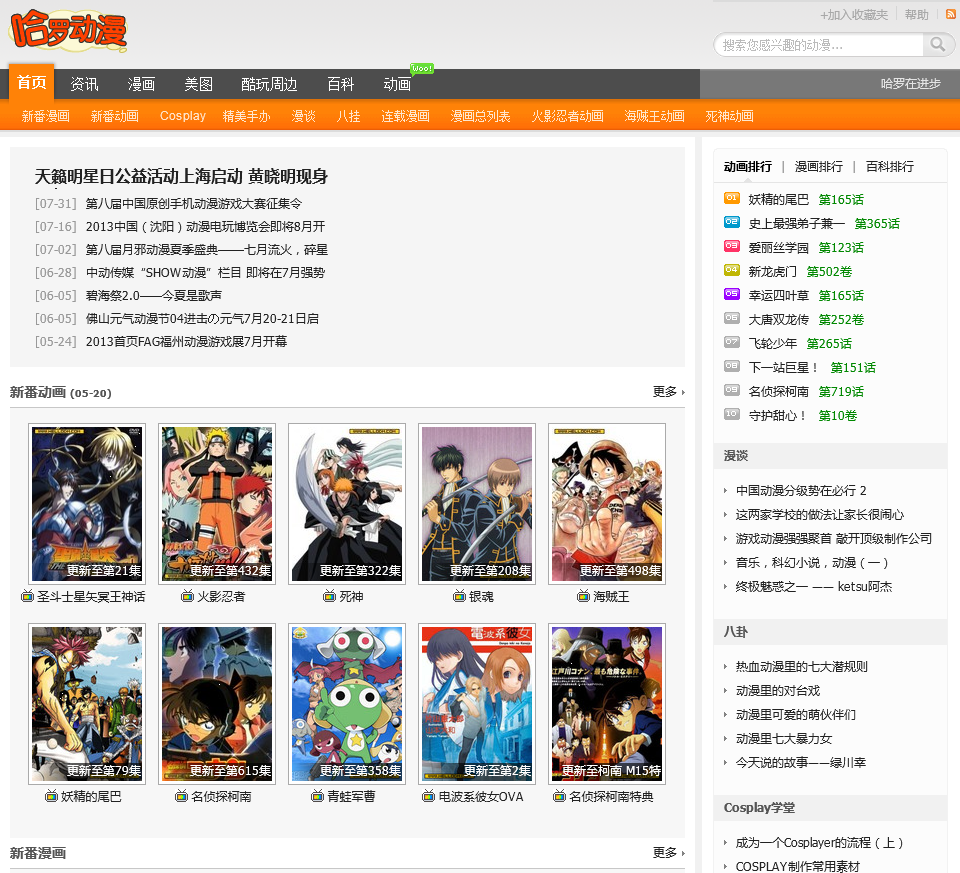This screenshot has height=873, width=960.
Task: Focus the anime search input field
Action: [819, 45]
